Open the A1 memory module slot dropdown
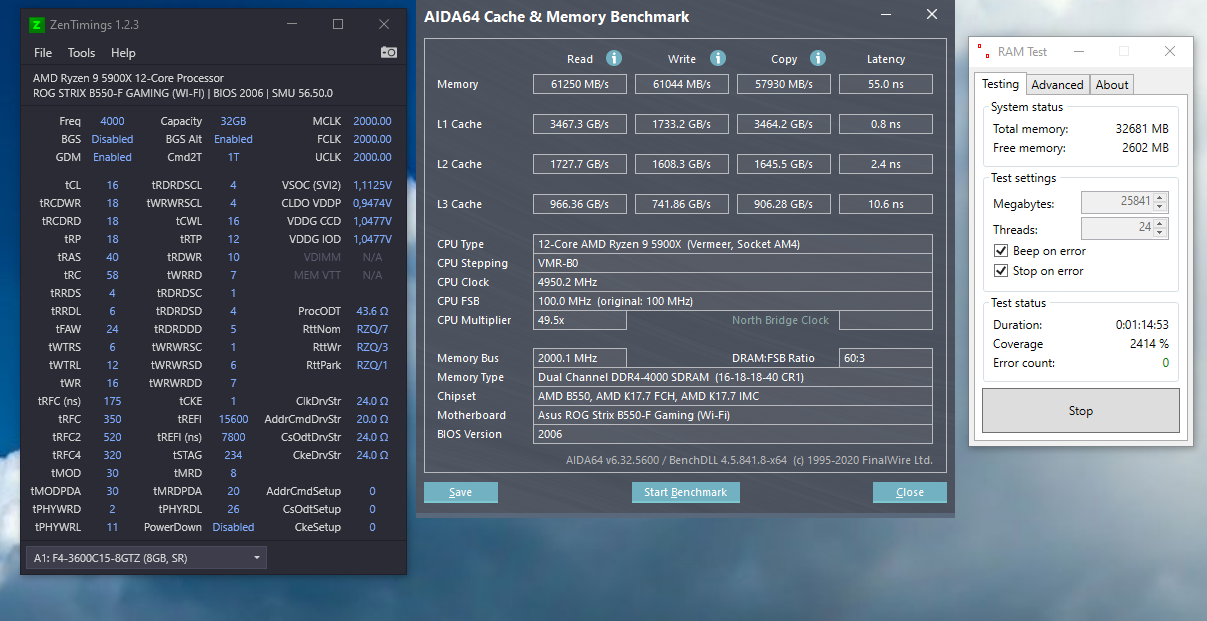 pos(146,558)
